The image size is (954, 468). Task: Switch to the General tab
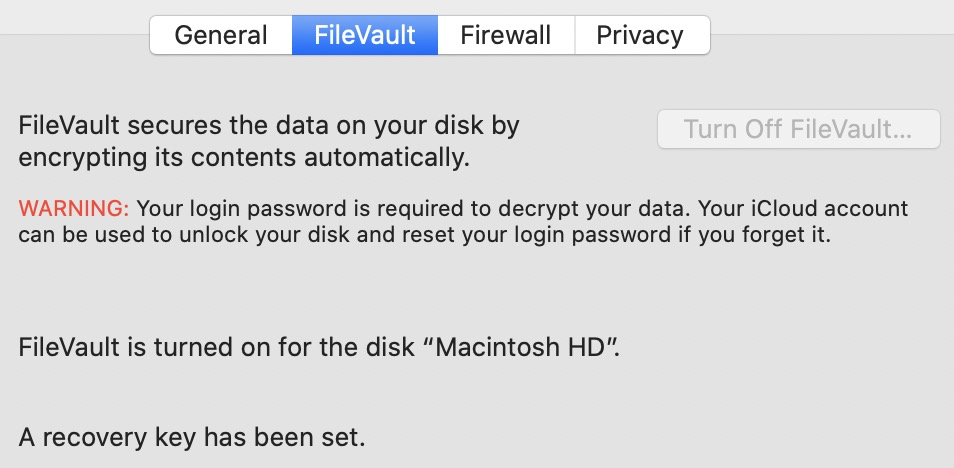pos(221,36)
